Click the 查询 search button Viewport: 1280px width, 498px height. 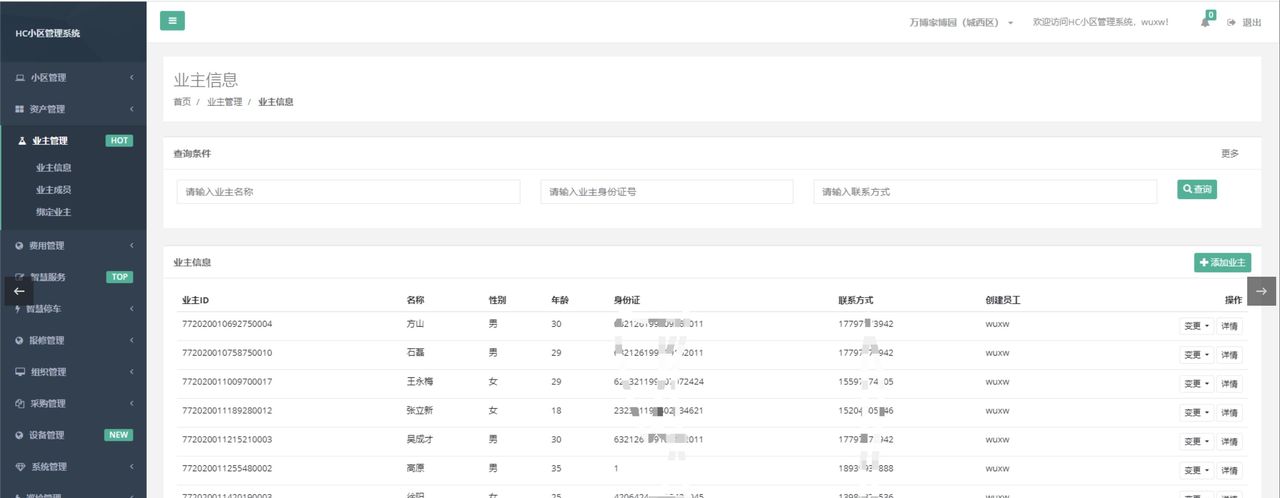1197,189
